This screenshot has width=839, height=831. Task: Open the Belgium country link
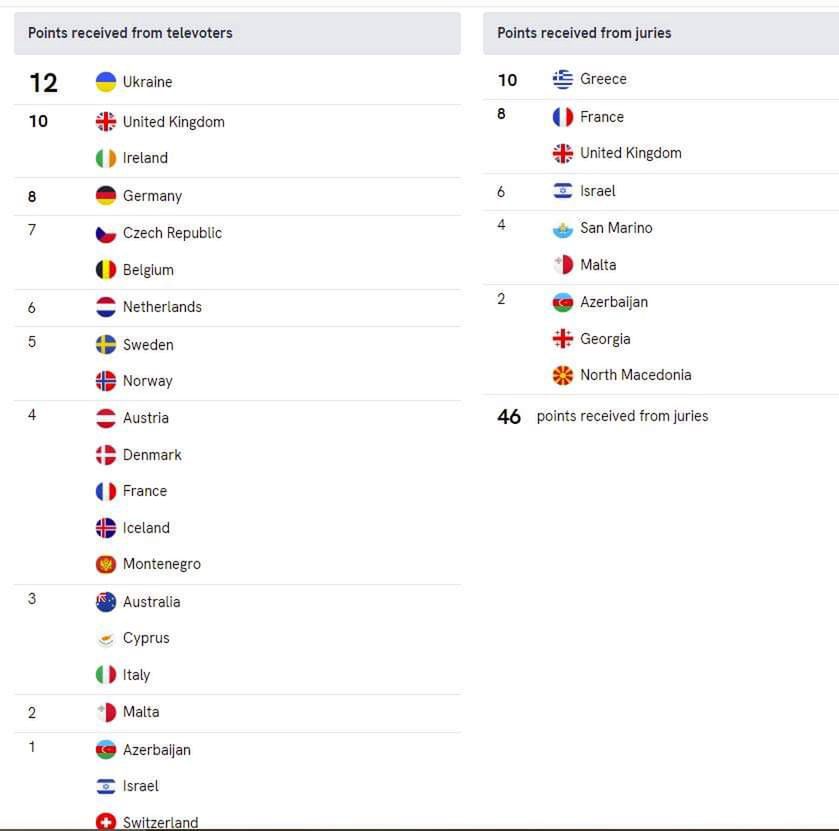[x=148, y=270]
